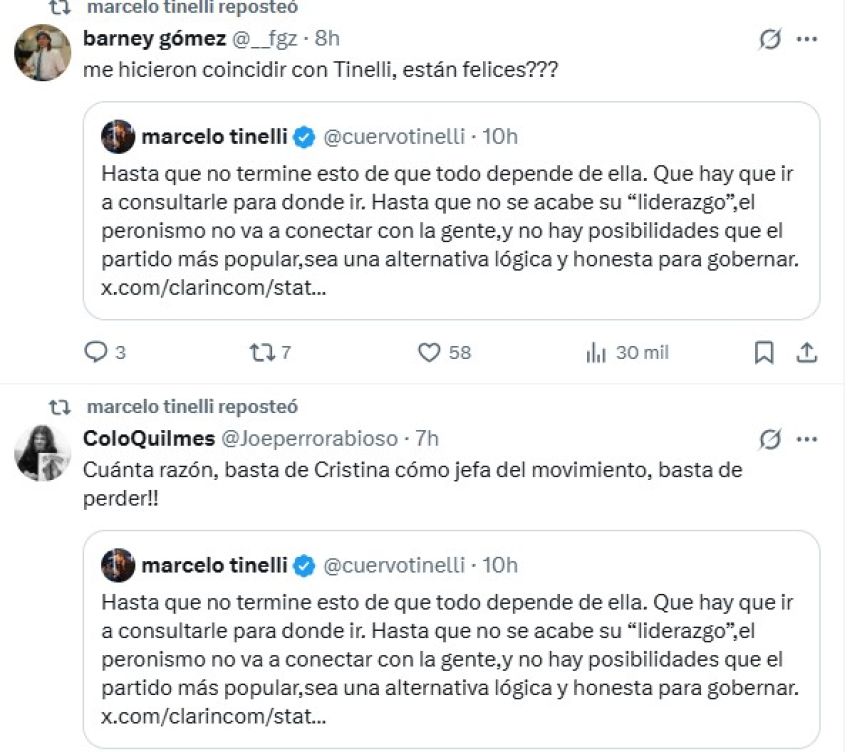Image resolution: width=862 pixels, height=752 pixels.
Task: Share barney gómez's post
Action: point(806,352)
